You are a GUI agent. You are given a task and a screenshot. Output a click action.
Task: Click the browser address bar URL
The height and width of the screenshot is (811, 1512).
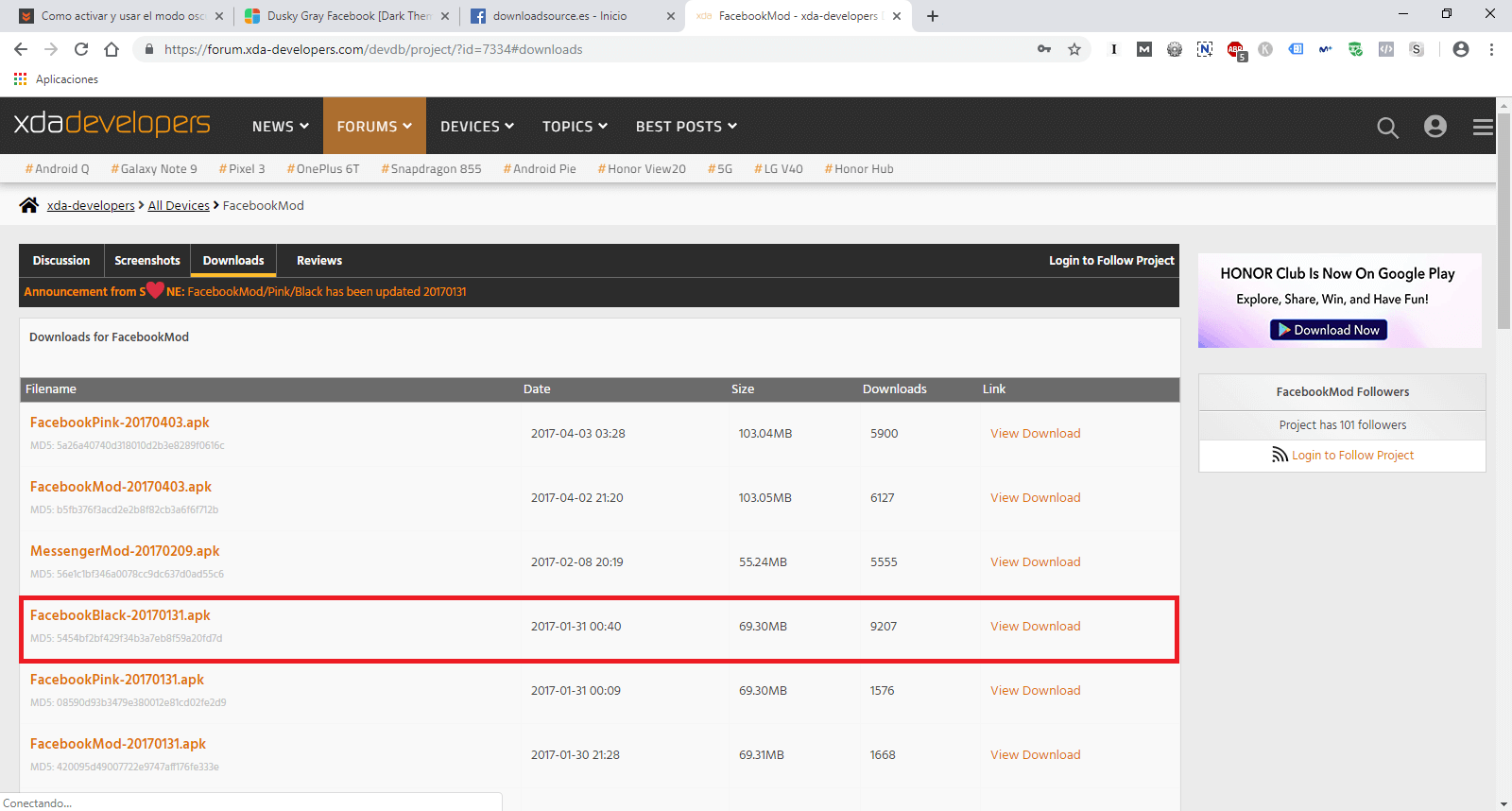click(x=373, y=49)
